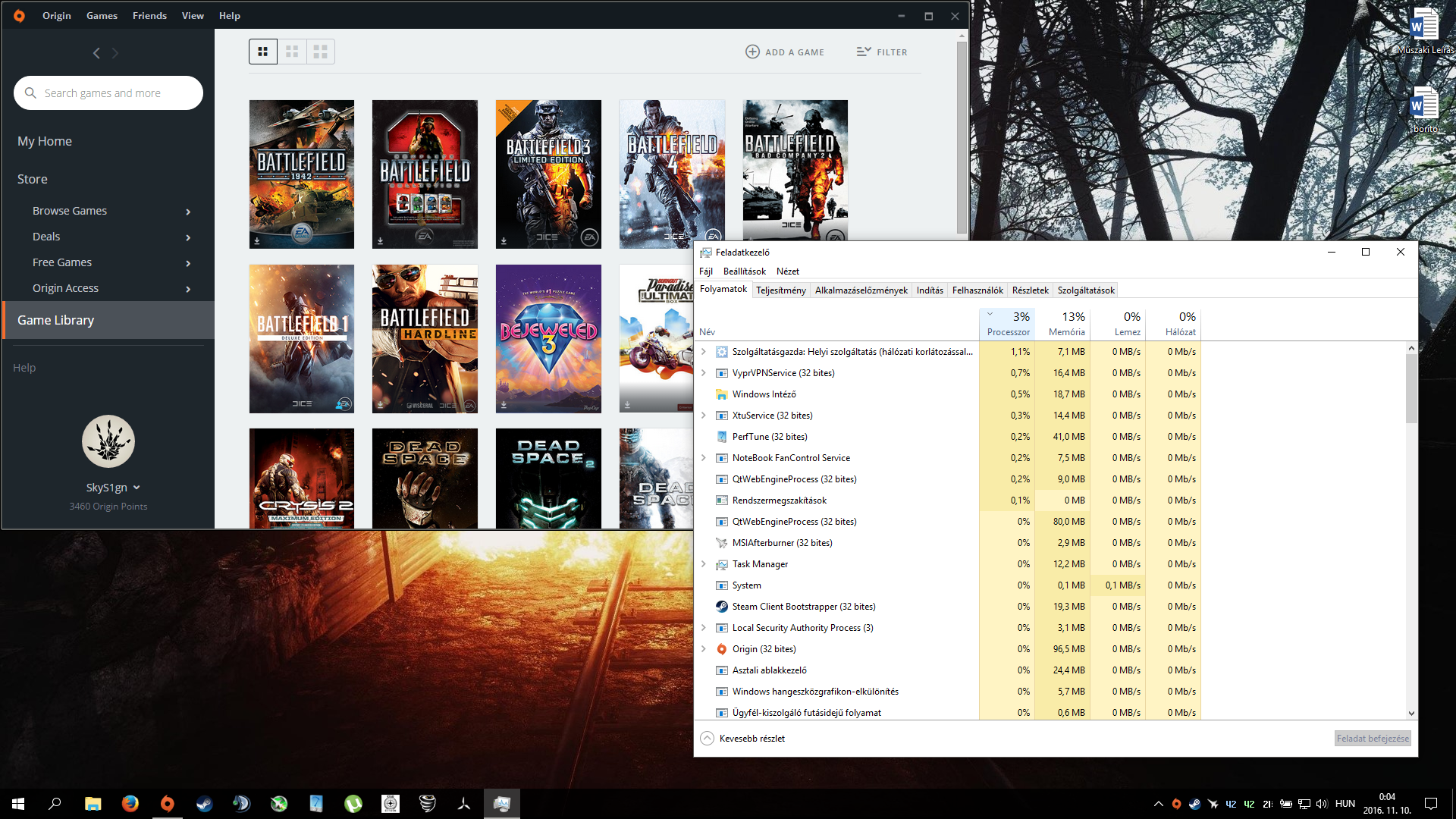Expand the Task Manager process row

click(704, 564)
